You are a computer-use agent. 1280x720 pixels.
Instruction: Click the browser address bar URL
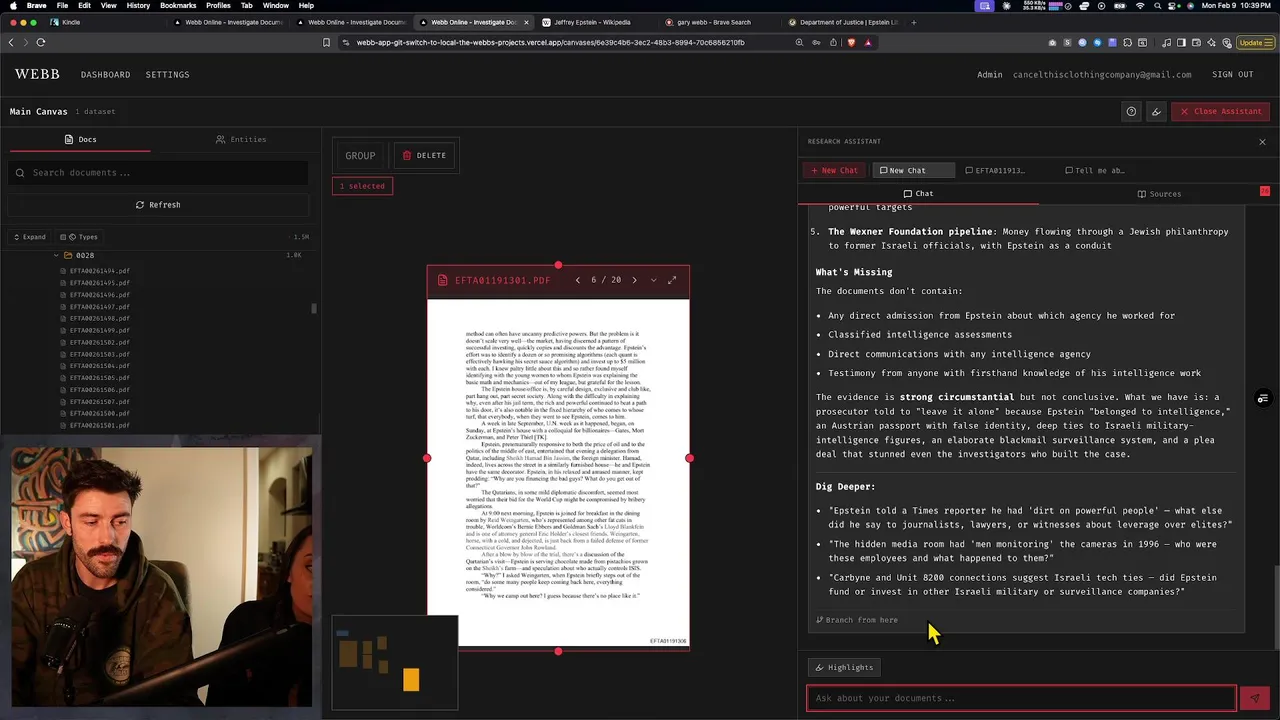coord(550,42)
